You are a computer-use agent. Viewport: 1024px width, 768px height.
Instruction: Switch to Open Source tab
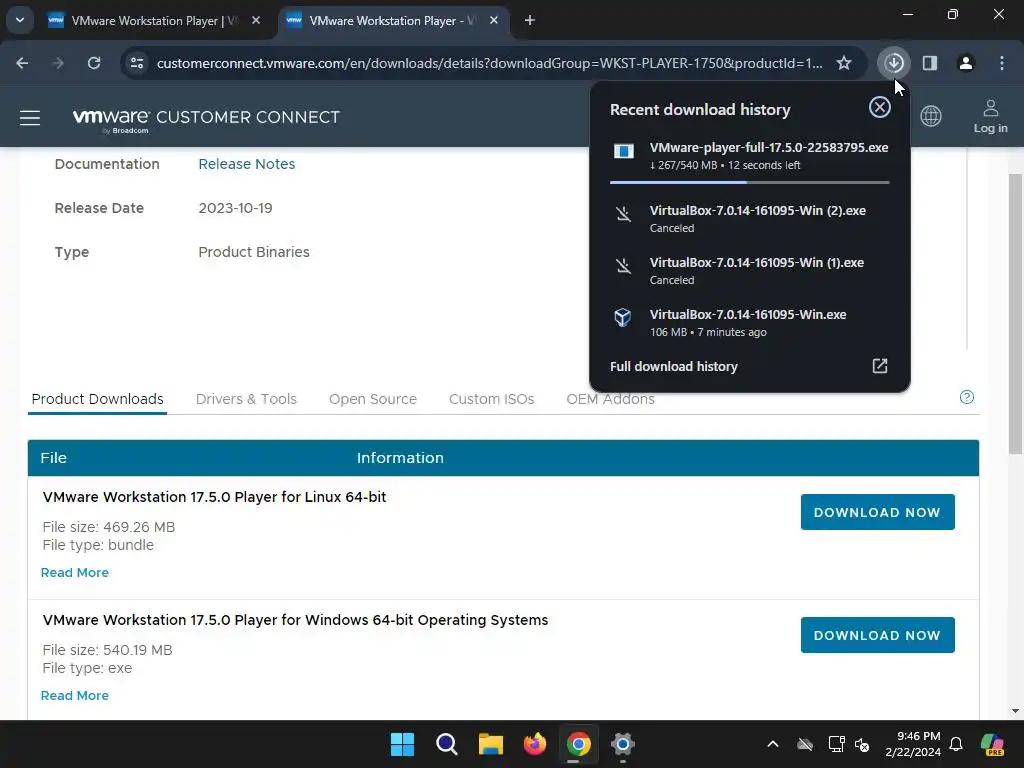(x=373, y=399)
